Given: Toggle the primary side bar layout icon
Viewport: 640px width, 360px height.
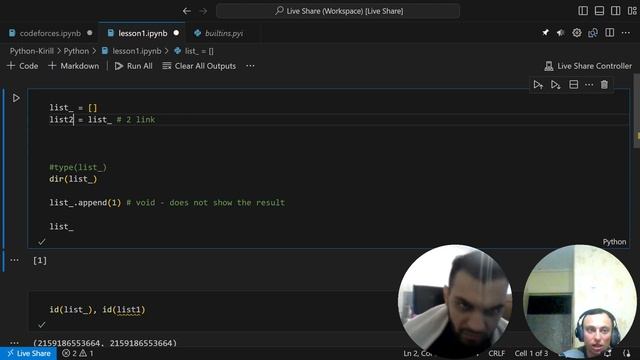Looking at the screenshot, I should tap(583, 11).
